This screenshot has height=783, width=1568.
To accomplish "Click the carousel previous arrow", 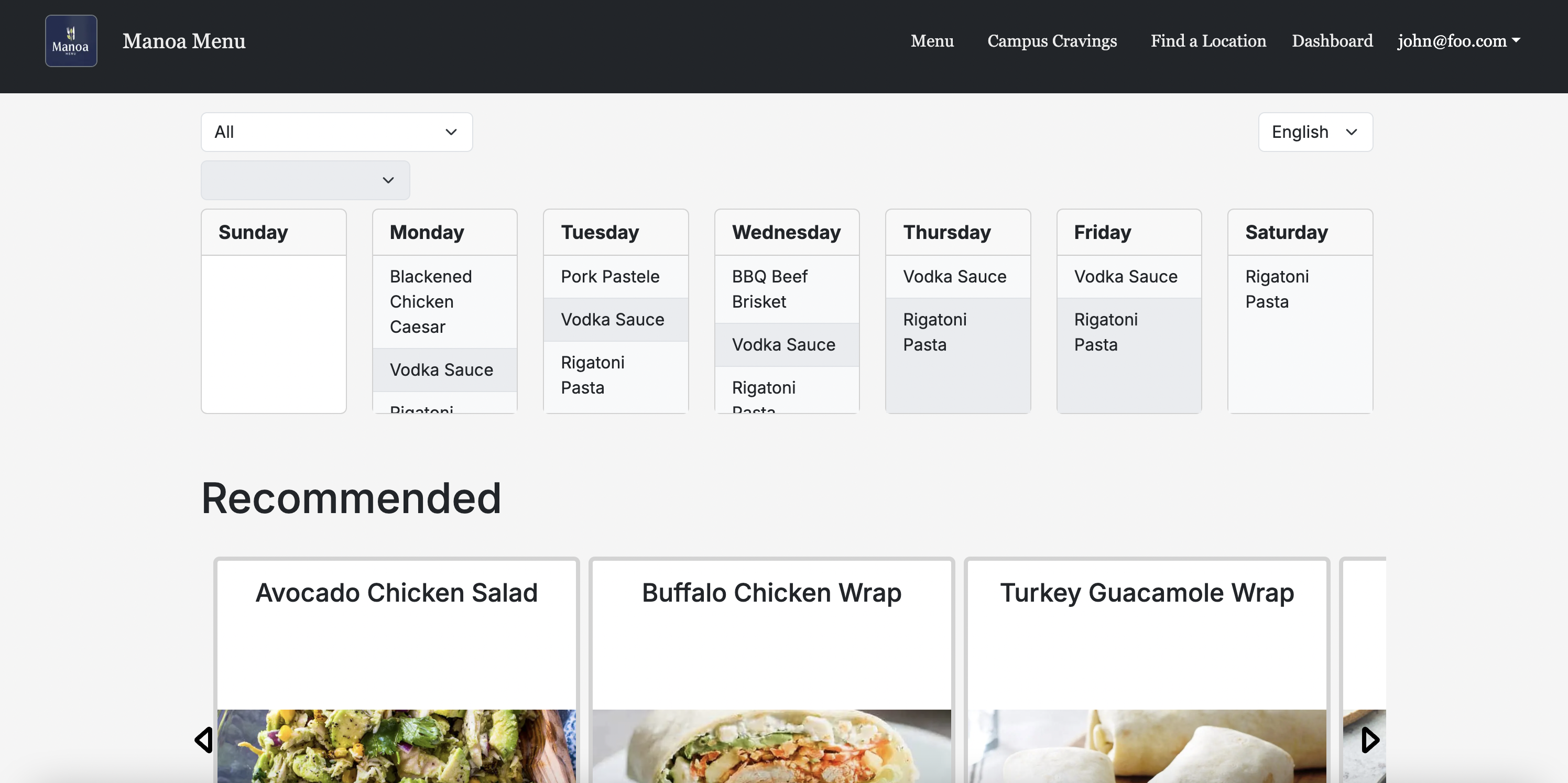I will 203,740.
